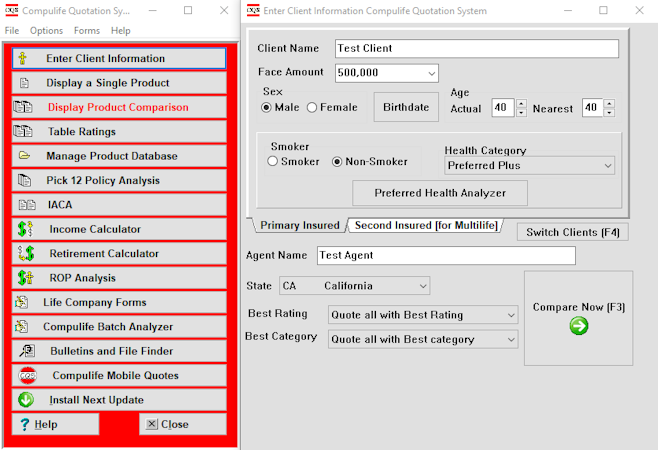Select the Smoker radio button
658x450 pixels.
272,161
